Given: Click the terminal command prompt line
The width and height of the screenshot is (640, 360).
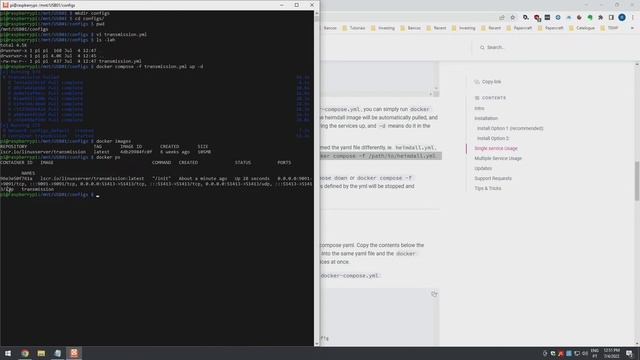Looking at the screenshot, I should 49,195.
